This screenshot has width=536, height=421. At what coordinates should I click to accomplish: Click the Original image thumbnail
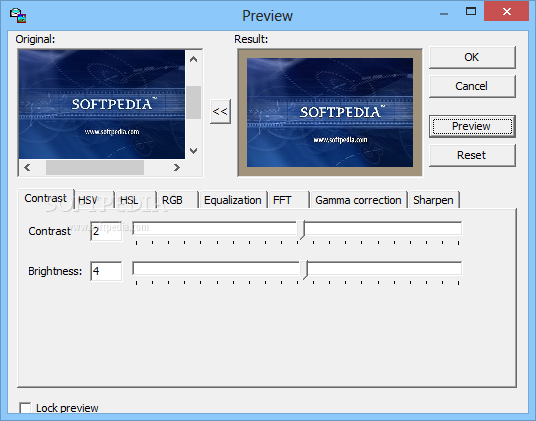[x=102, y=104]
